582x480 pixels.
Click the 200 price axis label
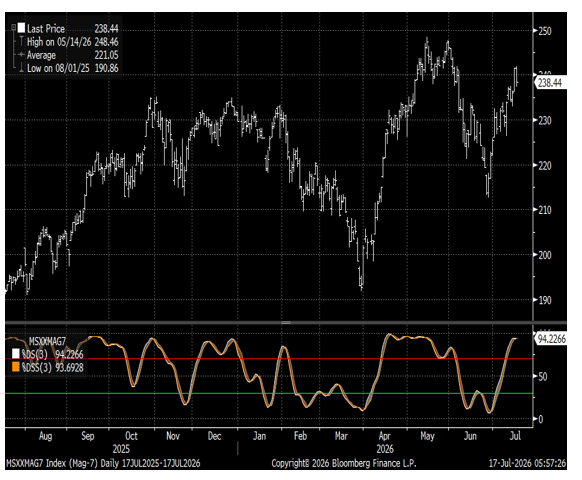[x=545, y=255]
